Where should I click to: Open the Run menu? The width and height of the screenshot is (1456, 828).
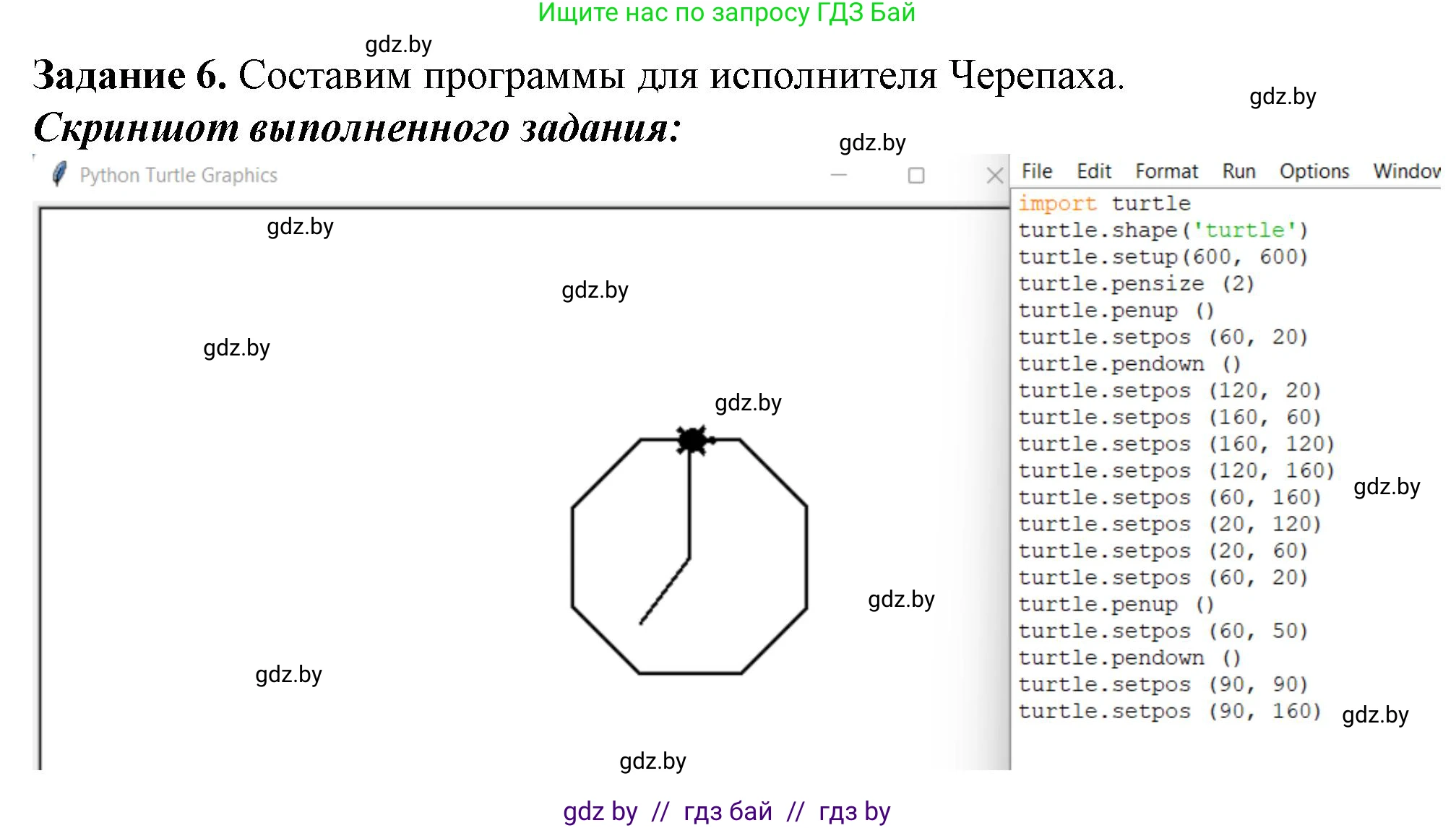(x=1238, y=171)
